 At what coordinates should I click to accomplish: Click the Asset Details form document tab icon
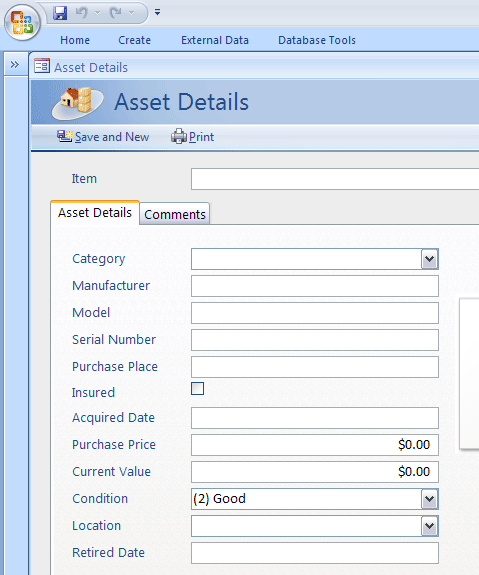42,66
